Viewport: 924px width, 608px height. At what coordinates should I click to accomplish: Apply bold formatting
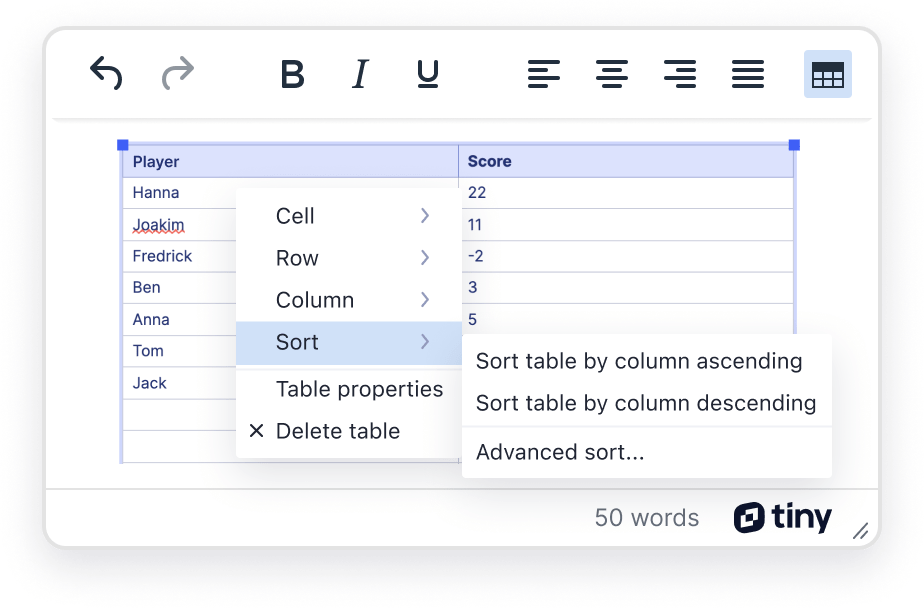[x=292, y=74]
